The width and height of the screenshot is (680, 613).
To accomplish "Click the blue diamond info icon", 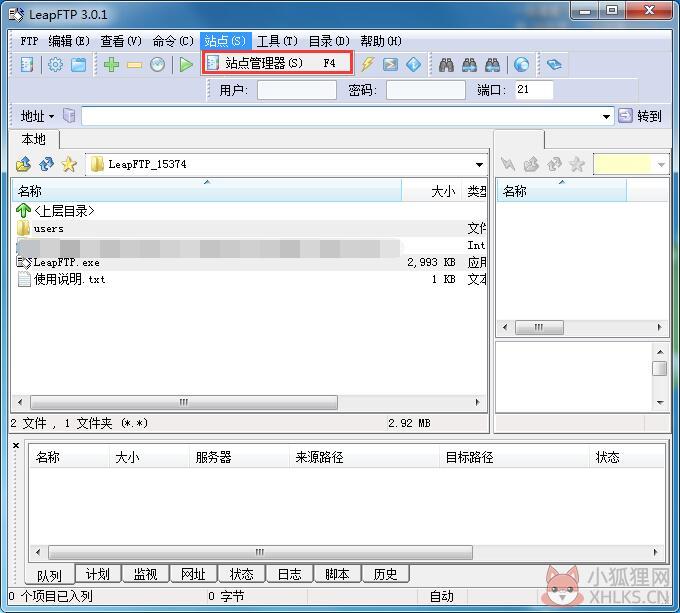I will click(413, 65).
